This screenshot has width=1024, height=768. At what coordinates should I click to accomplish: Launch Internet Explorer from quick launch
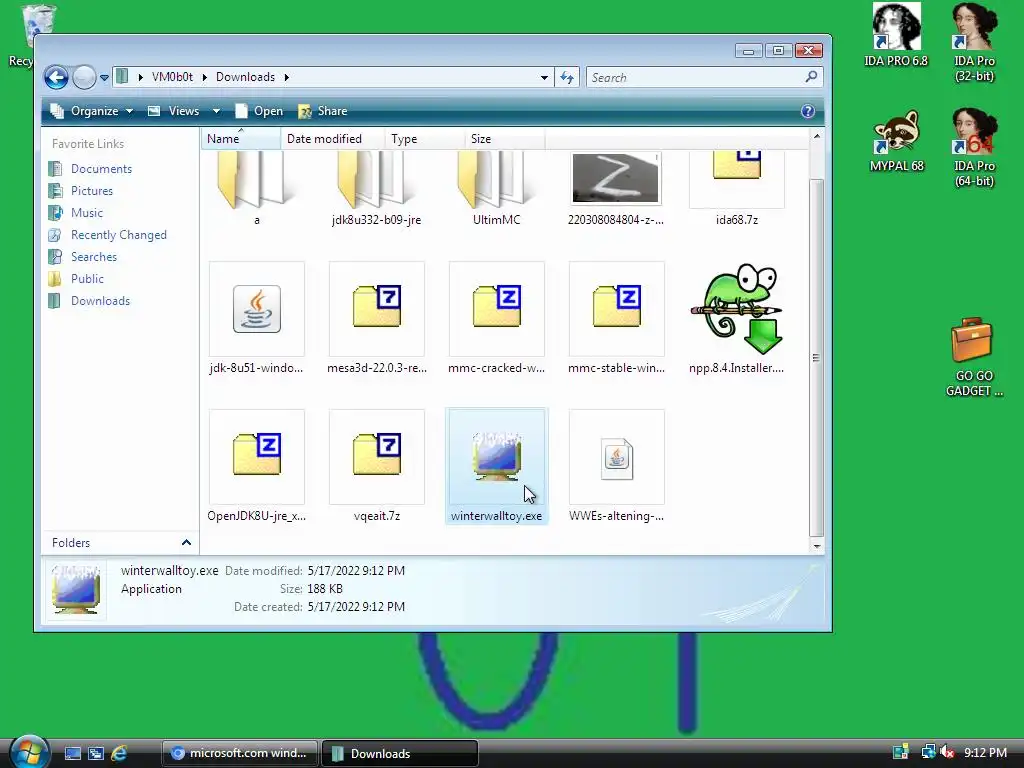pyautogui.click(x=119, y=753)
